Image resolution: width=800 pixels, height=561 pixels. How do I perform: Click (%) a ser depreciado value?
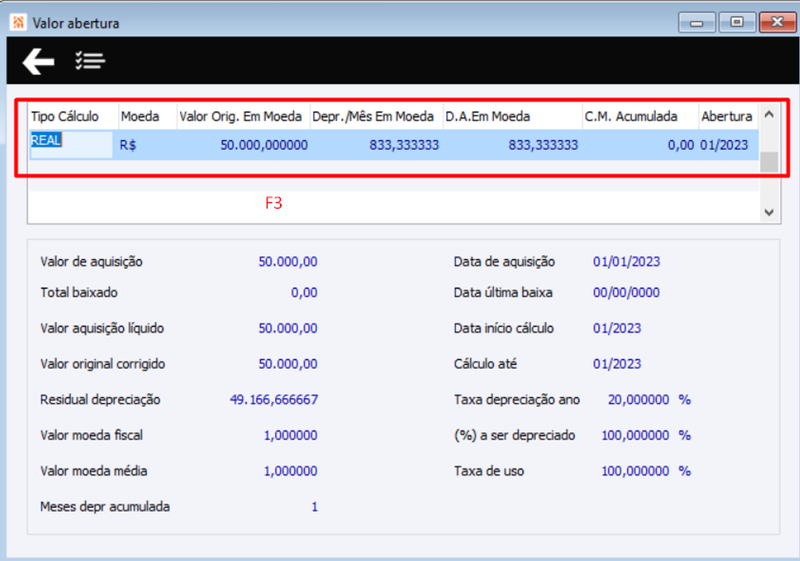(x=635, y=435)
